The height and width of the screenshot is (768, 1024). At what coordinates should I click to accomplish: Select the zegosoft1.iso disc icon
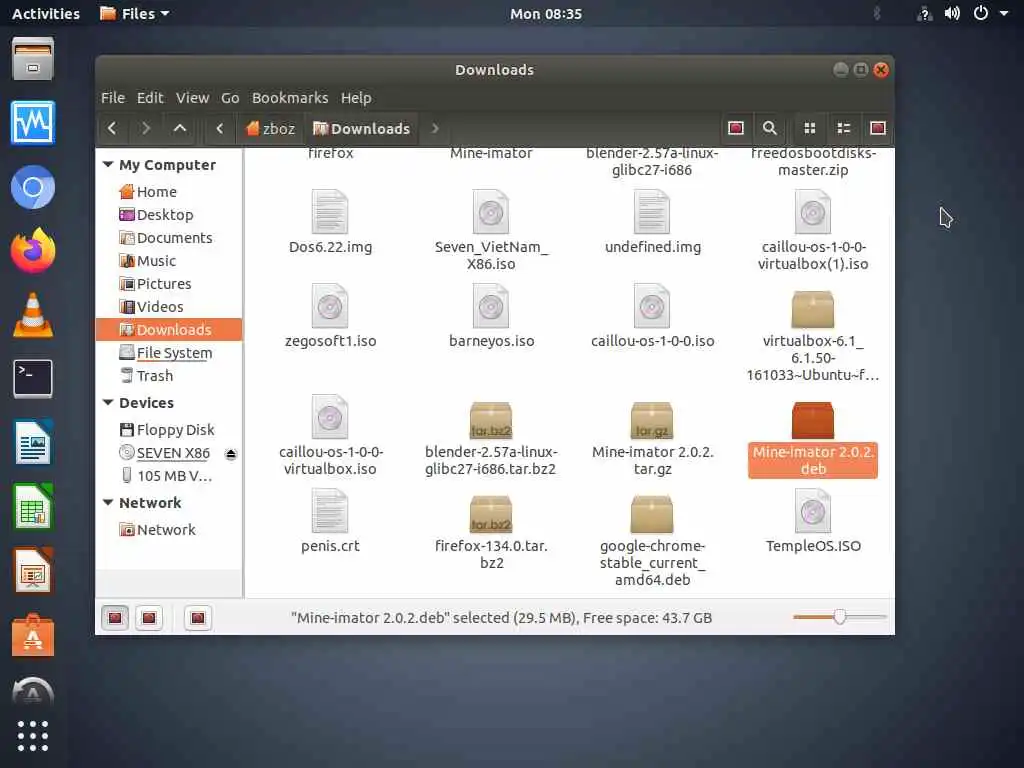click(330, 306)
